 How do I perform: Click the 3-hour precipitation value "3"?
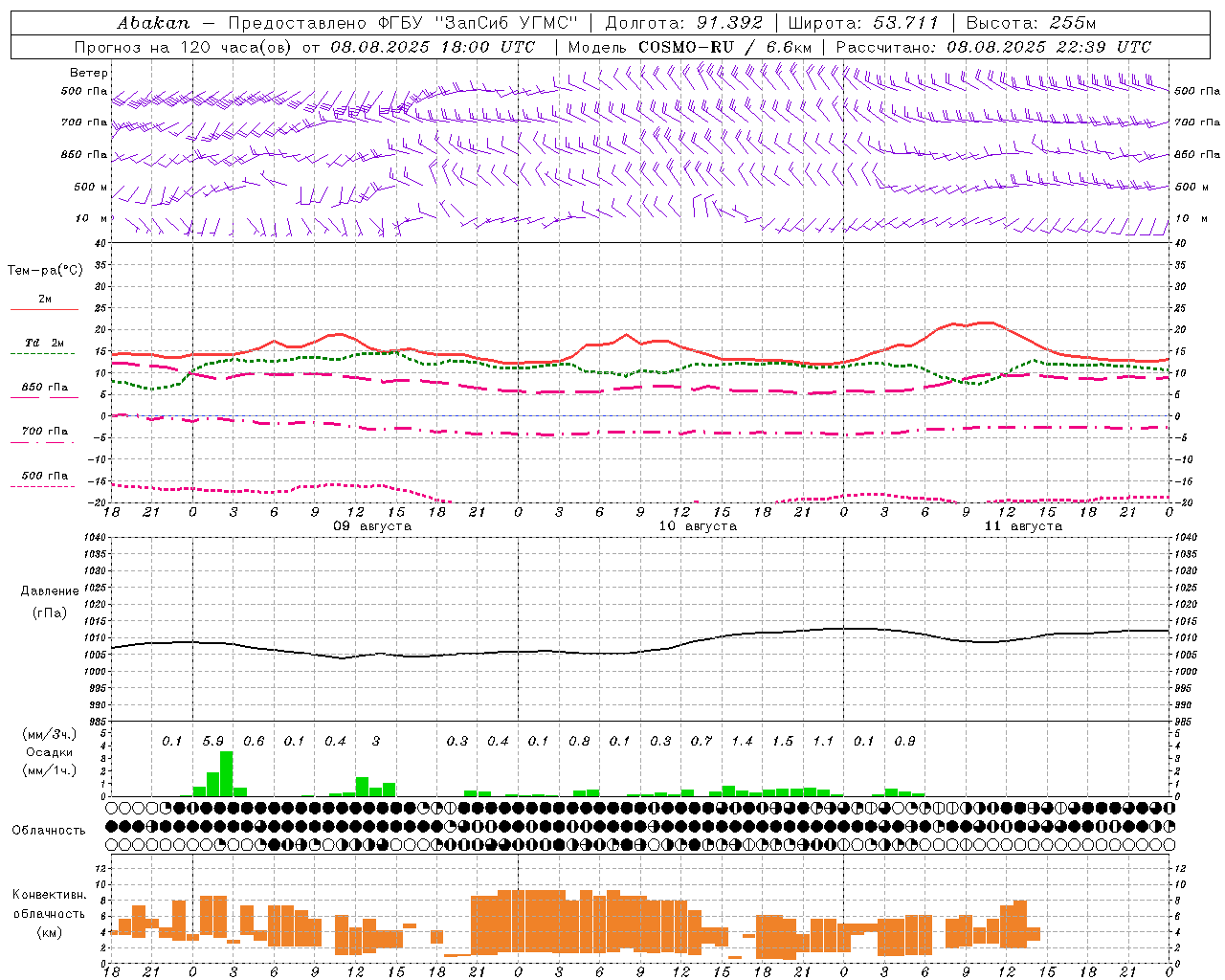(x=376, y=742)
